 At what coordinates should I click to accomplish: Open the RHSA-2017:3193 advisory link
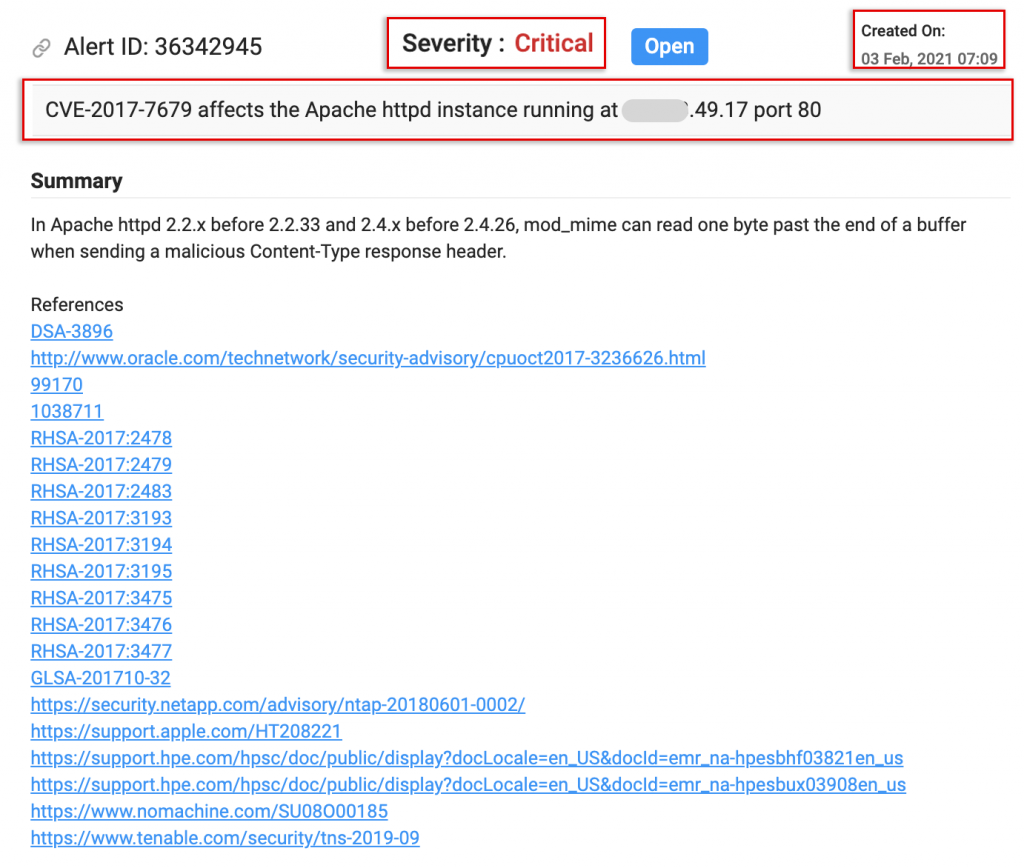tap(101, 519)
